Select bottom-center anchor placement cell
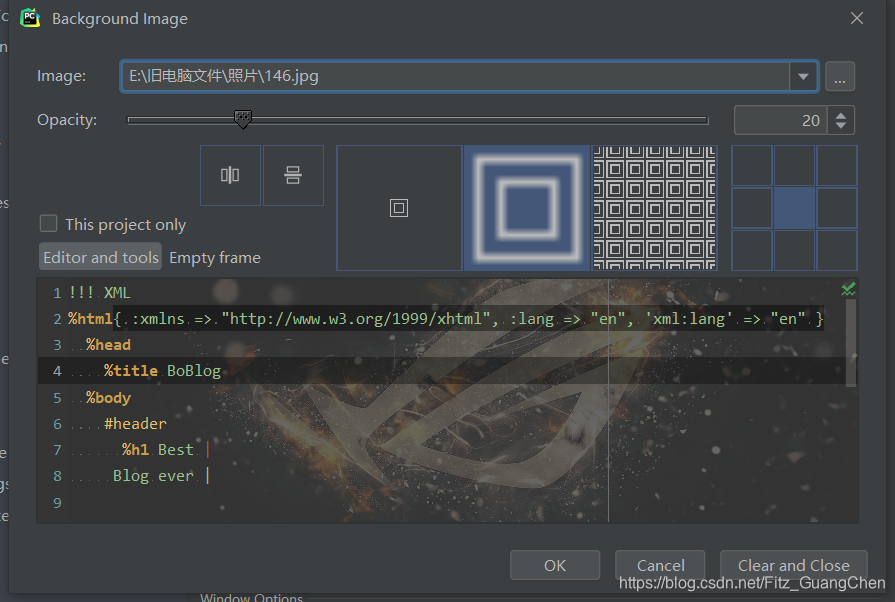The image size is (895, 602). (x=794, y=250)
